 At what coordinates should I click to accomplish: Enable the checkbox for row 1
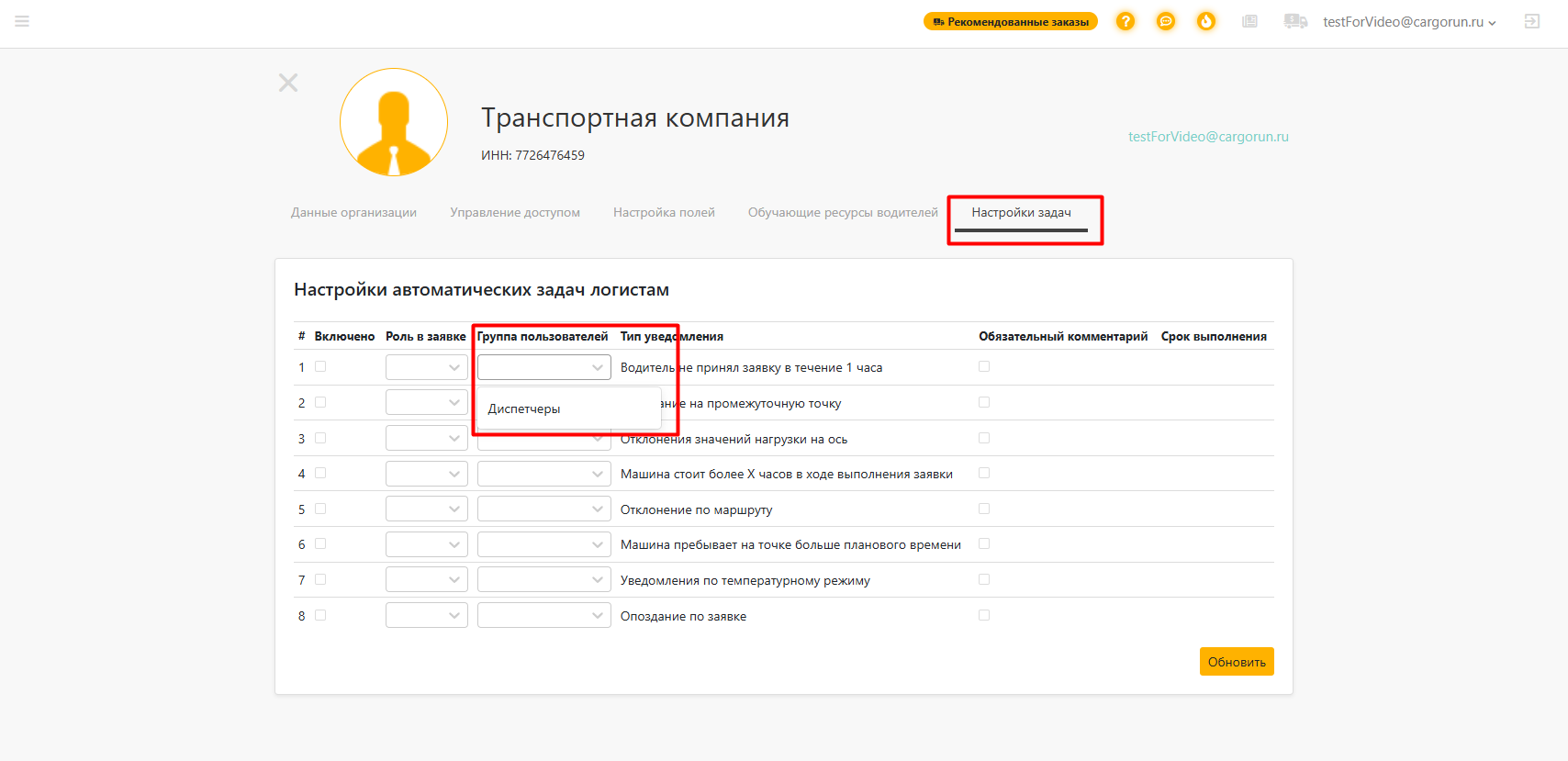coord(320,366)
